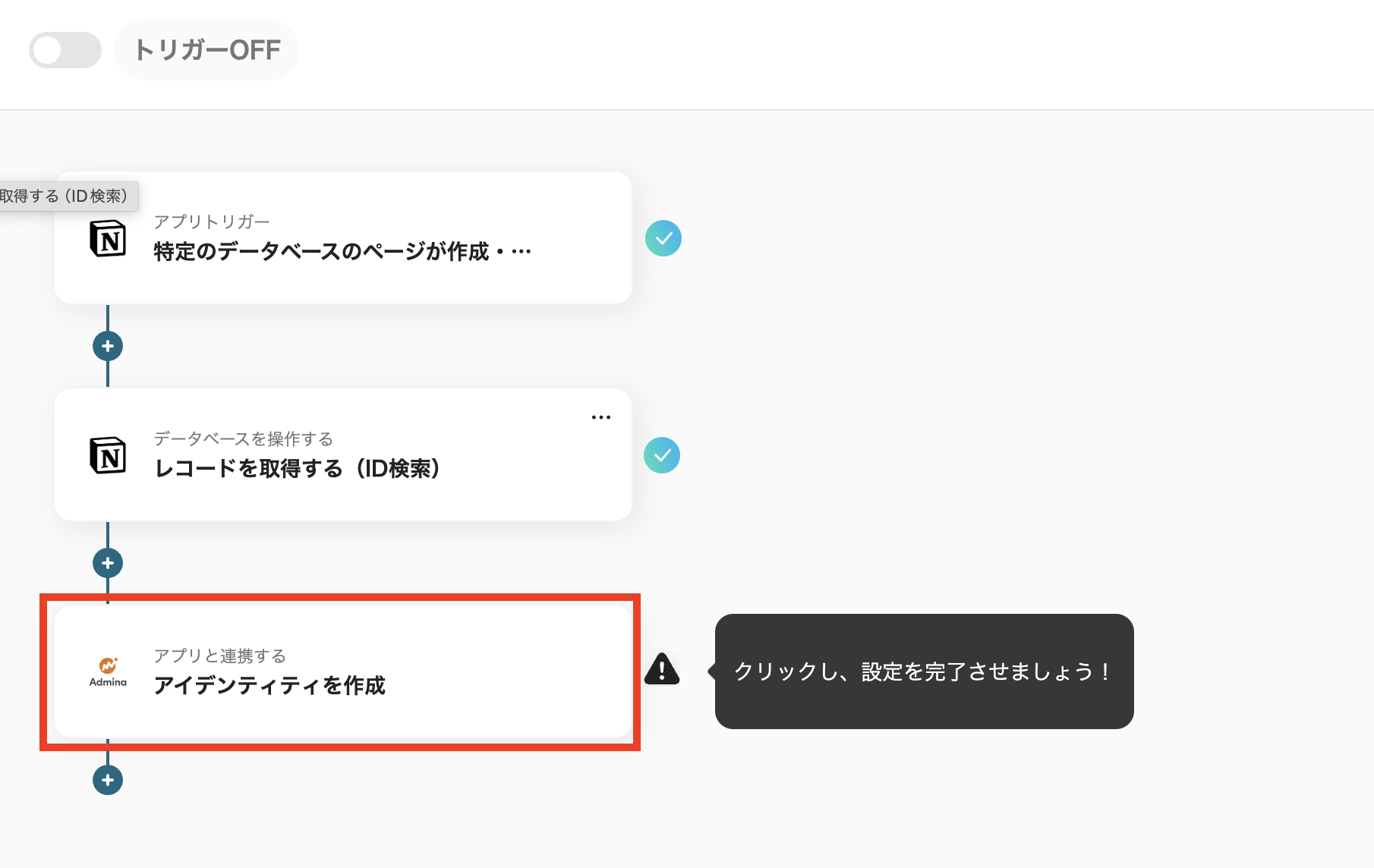Open the アイデンティティを作成 Admina step
Viewport: 1374px width, 868px height.
(342, 671)
